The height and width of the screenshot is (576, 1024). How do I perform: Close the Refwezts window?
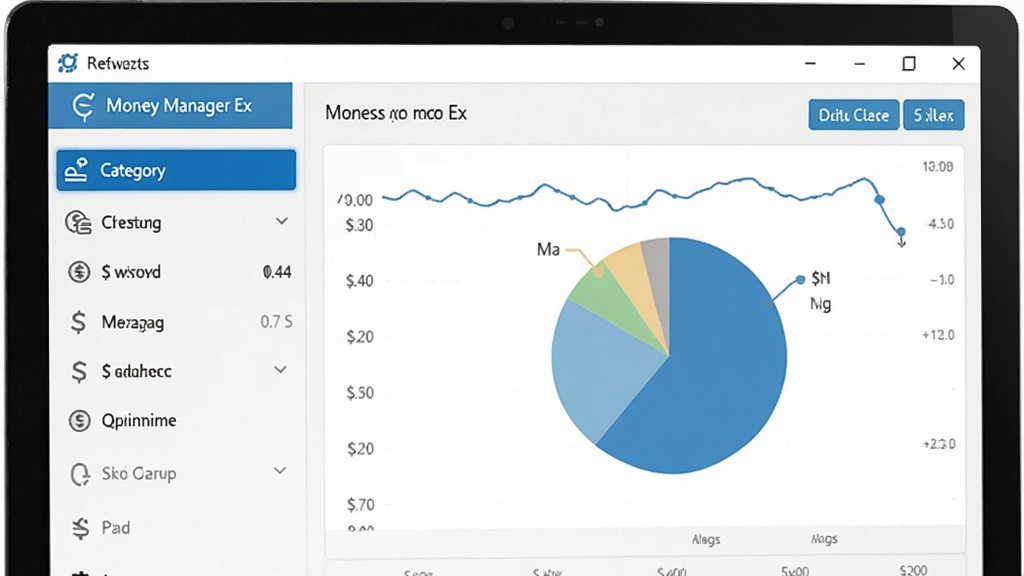click(958, 63)
